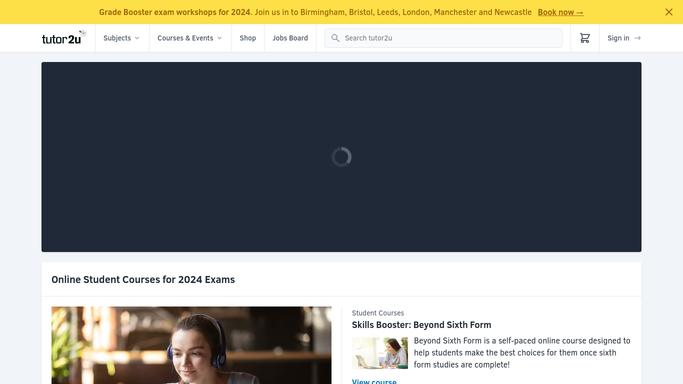Open Skills Booster: Beyond Sixth Form title

(x=421, y=325)
